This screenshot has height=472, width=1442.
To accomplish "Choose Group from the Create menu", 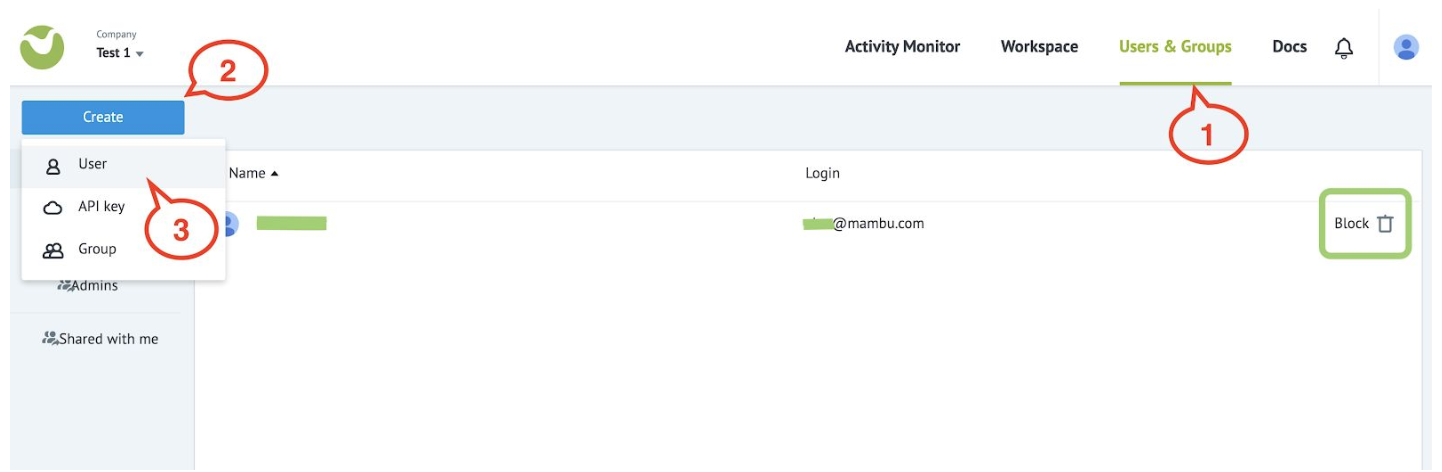I will (x=124, y=249).
